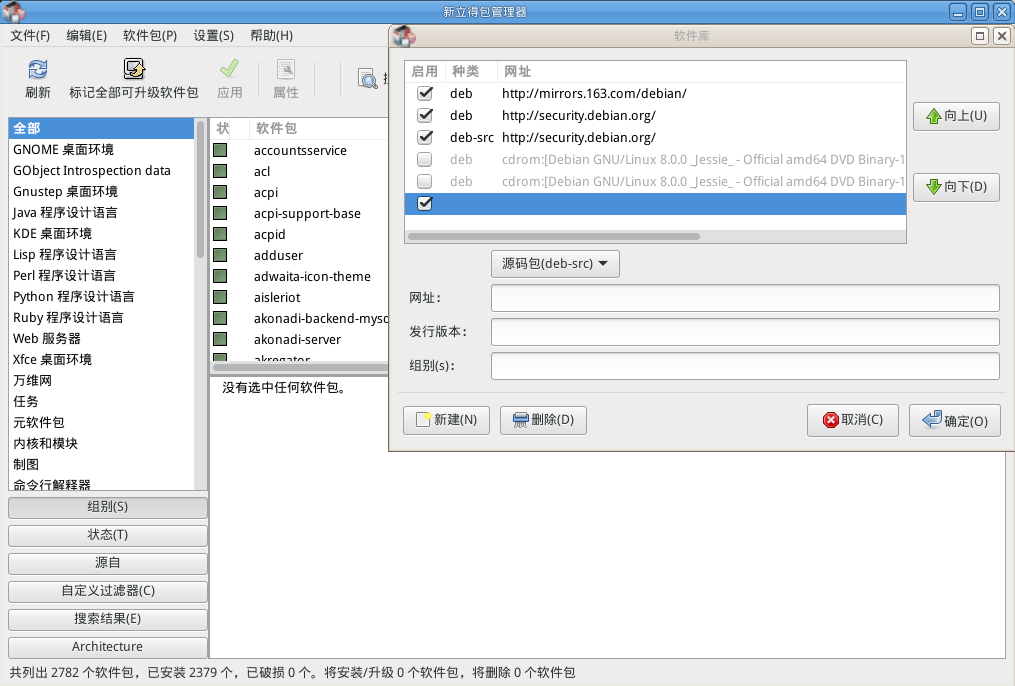Select Web 服务器 category
Screen dimensions: 1015x686
(101, 338)
